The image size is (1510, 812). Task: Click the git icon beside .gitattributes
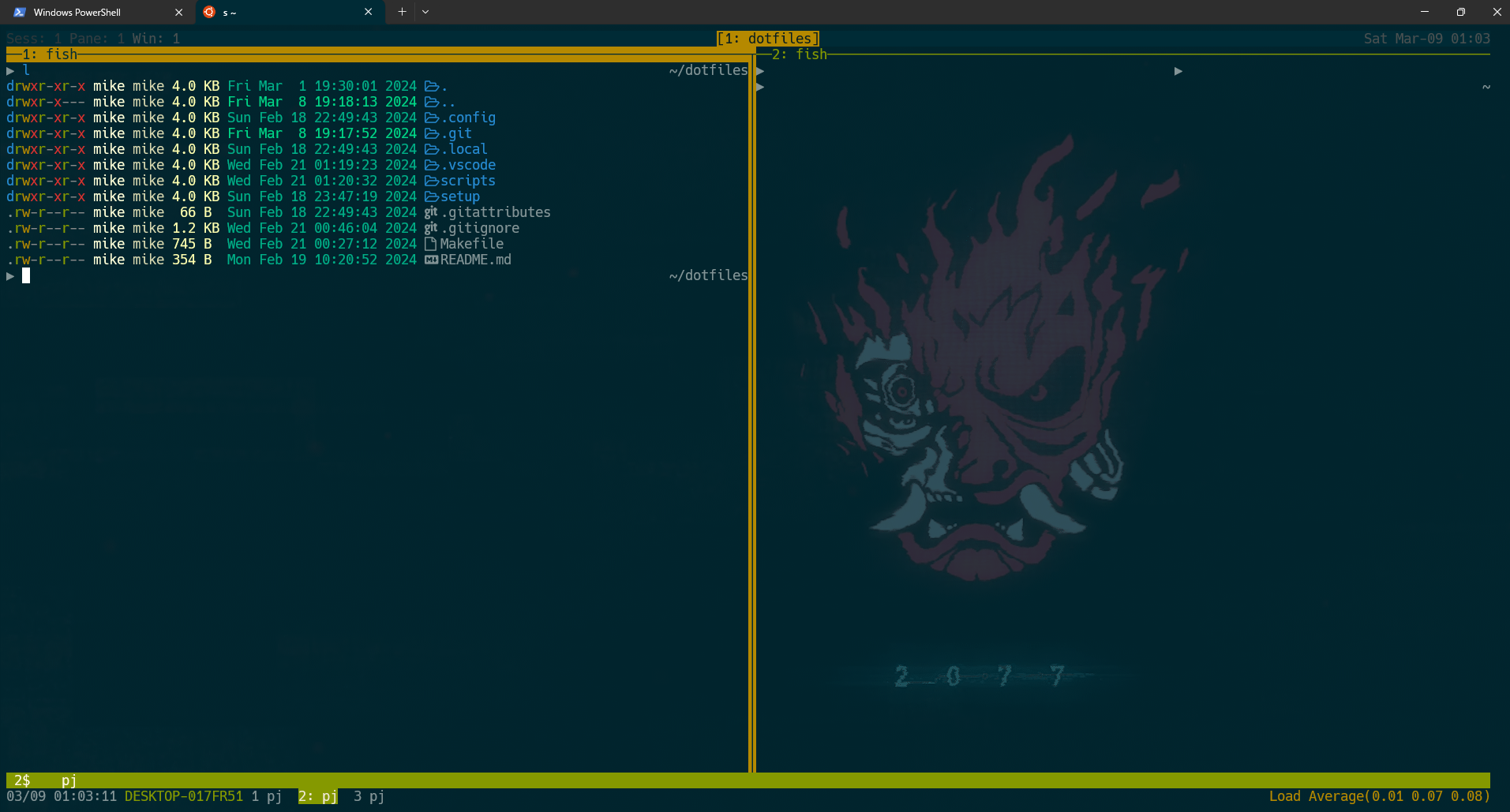[431, 212]
